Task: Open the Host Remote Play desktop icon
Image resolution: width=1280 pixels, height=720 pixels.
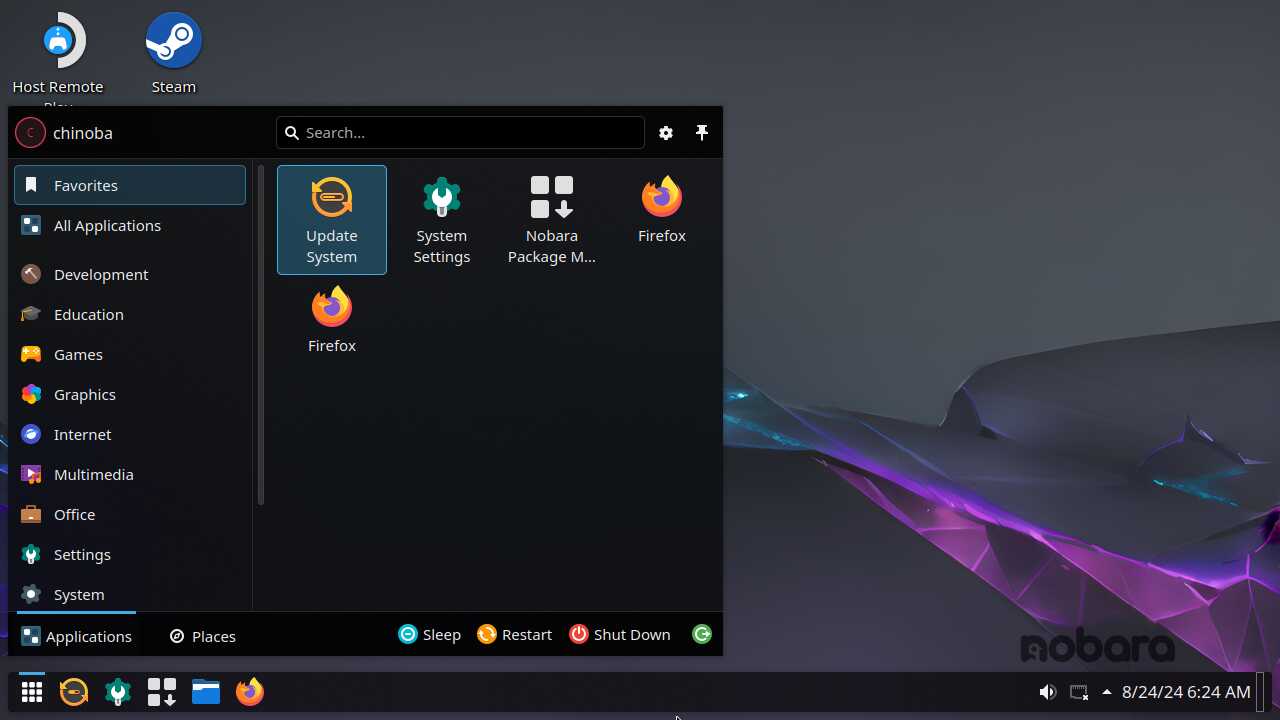Action: pos(58,56)
